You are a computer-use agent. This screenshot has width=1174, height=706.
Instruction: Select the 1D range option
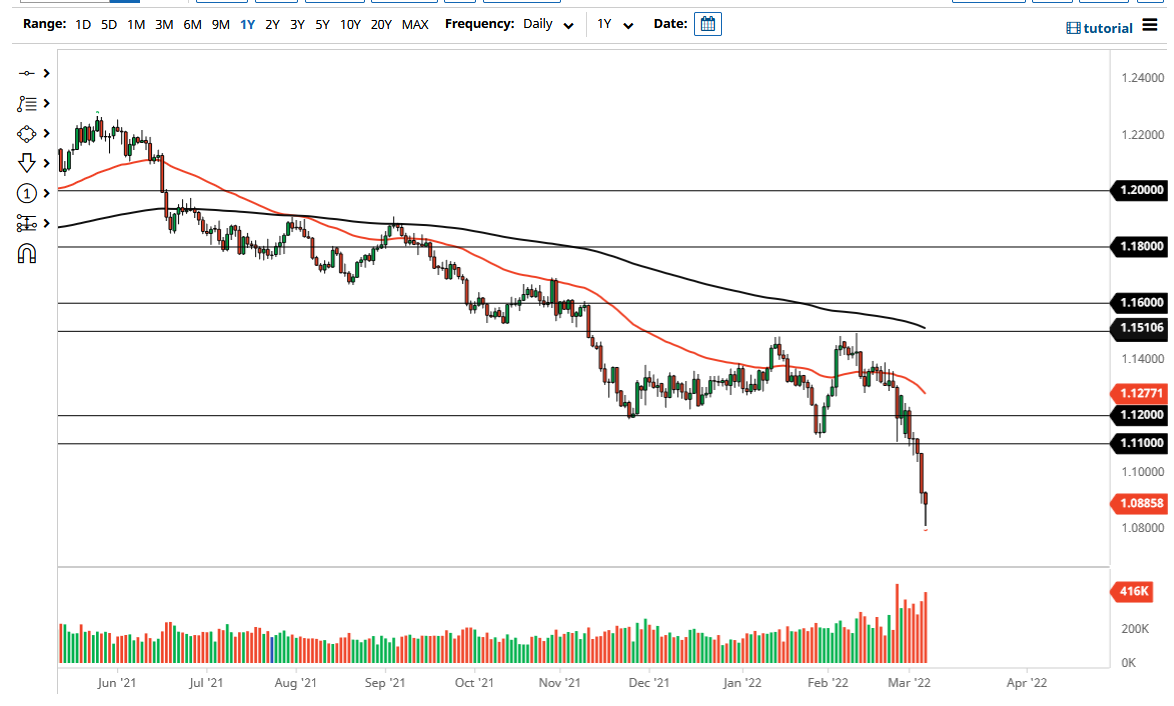tap(82, 24)
